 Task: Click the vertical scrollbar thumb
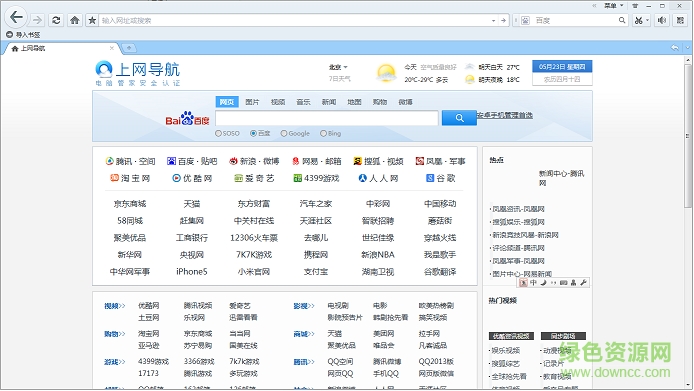tap(687, 135)
